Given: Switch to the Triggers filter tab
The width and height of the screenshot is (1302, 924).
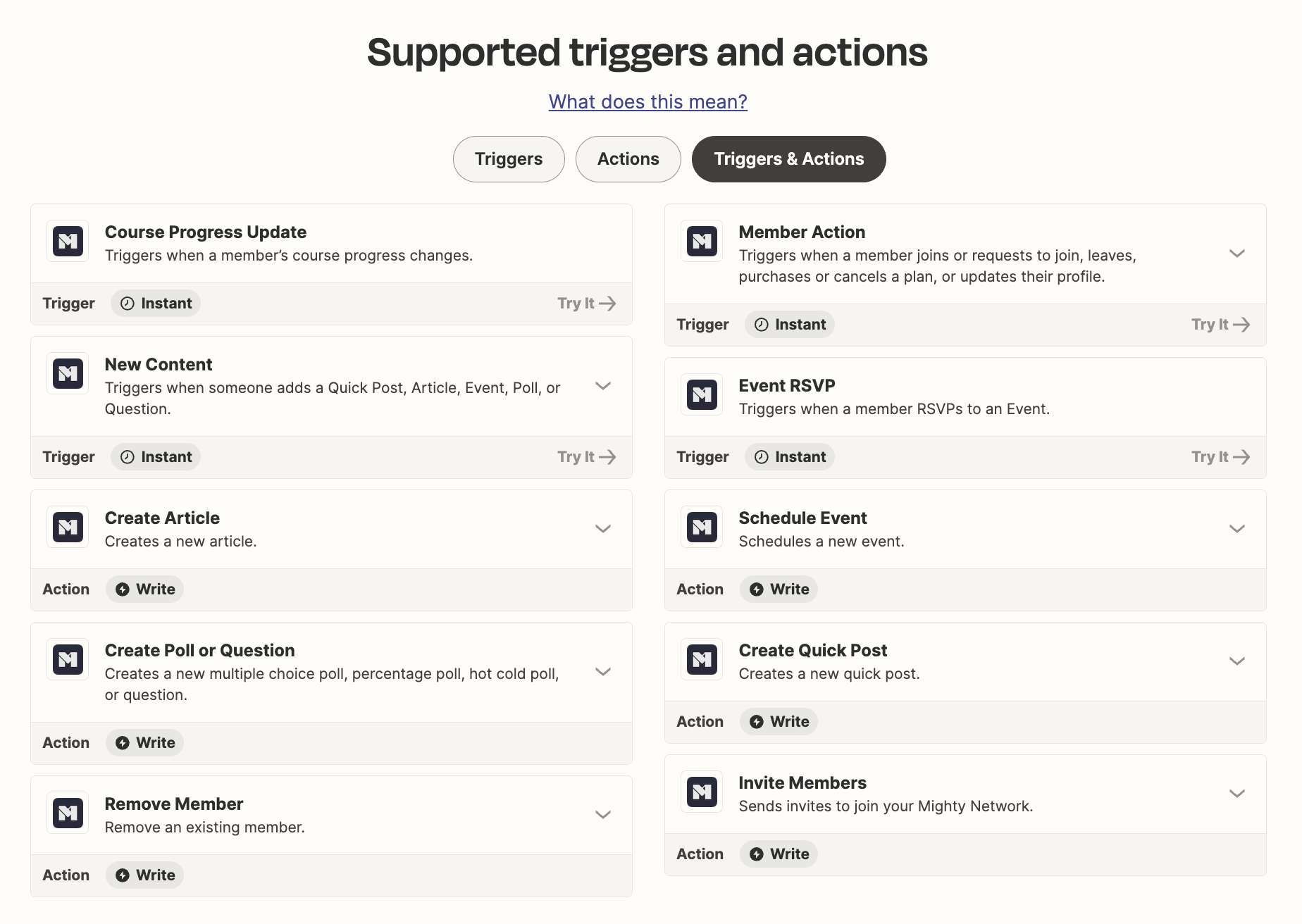Looking at the screenshot, I should pyautogui.click(x=509, y=159).
